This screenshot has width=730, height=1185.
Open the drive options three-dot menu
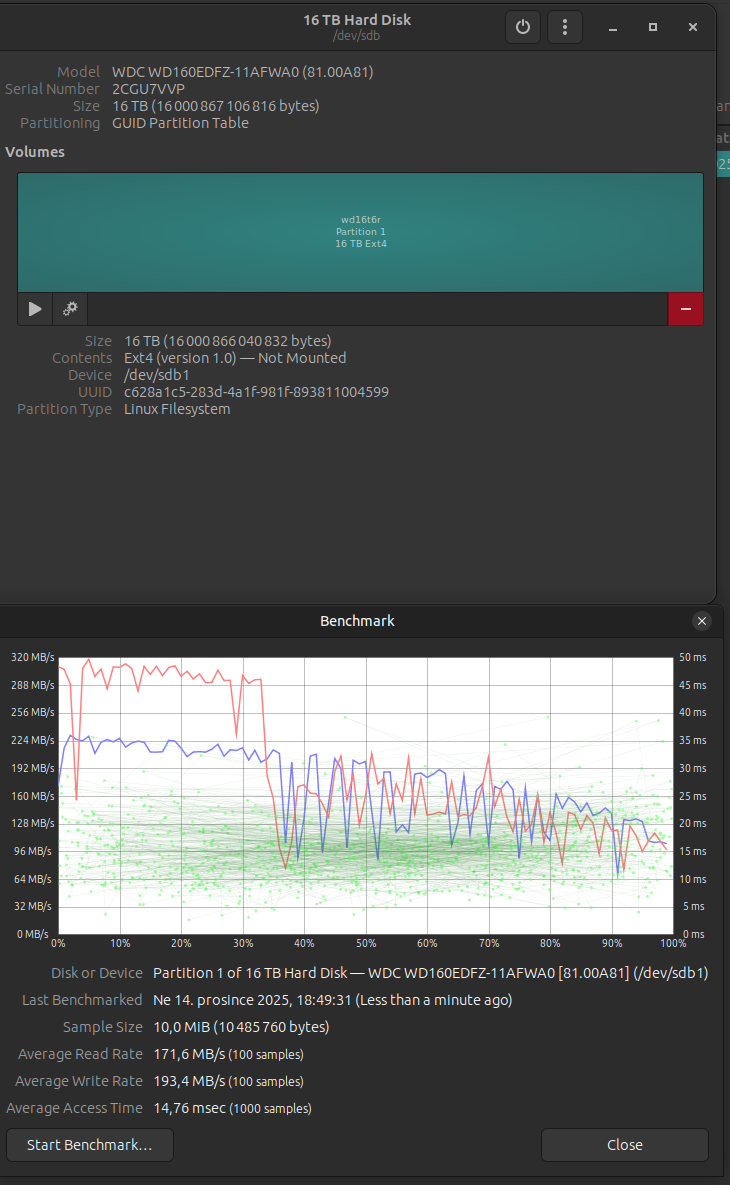[565, 27]
